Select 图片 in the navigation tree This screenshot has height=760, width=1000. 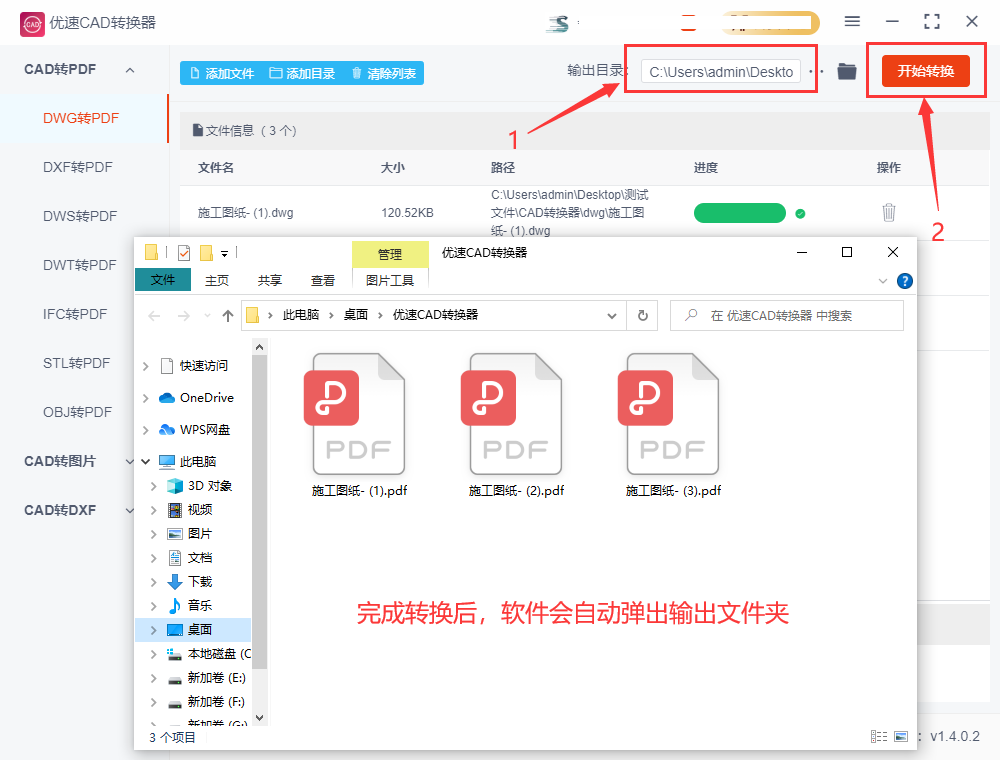189,534
